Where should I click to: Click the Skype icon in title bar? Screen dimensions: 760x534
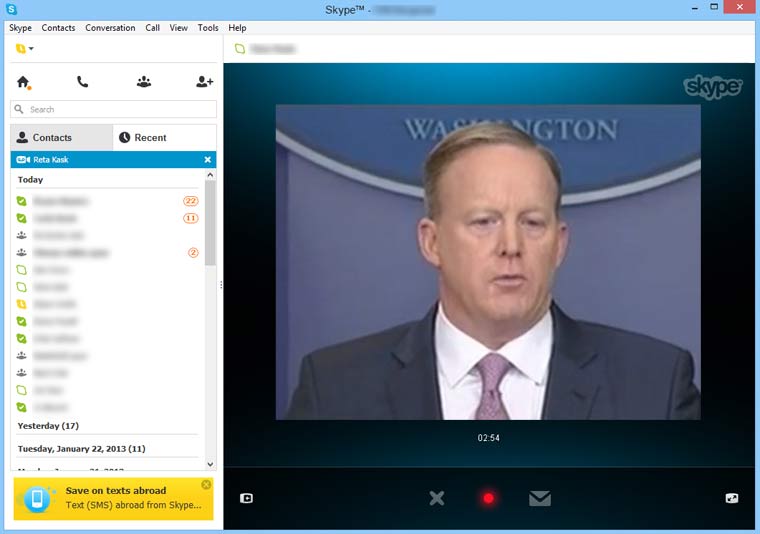tap(12, 9)
